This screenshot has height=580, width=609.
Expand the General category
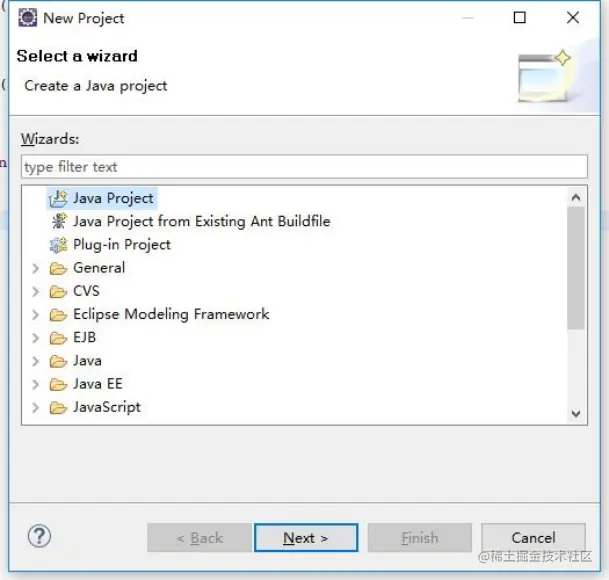point(36,268)
